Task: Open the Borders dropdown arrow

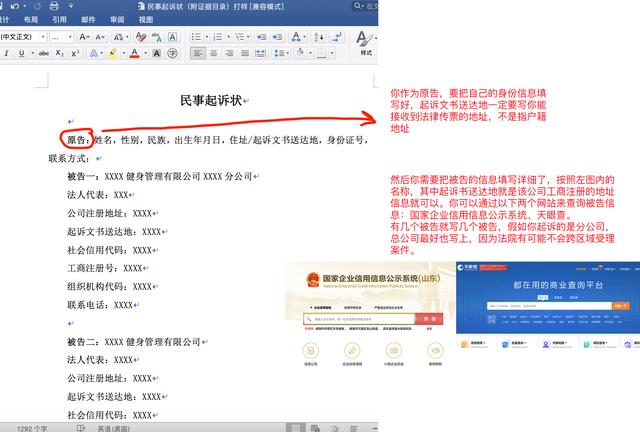Action: (x=332, y=53)
